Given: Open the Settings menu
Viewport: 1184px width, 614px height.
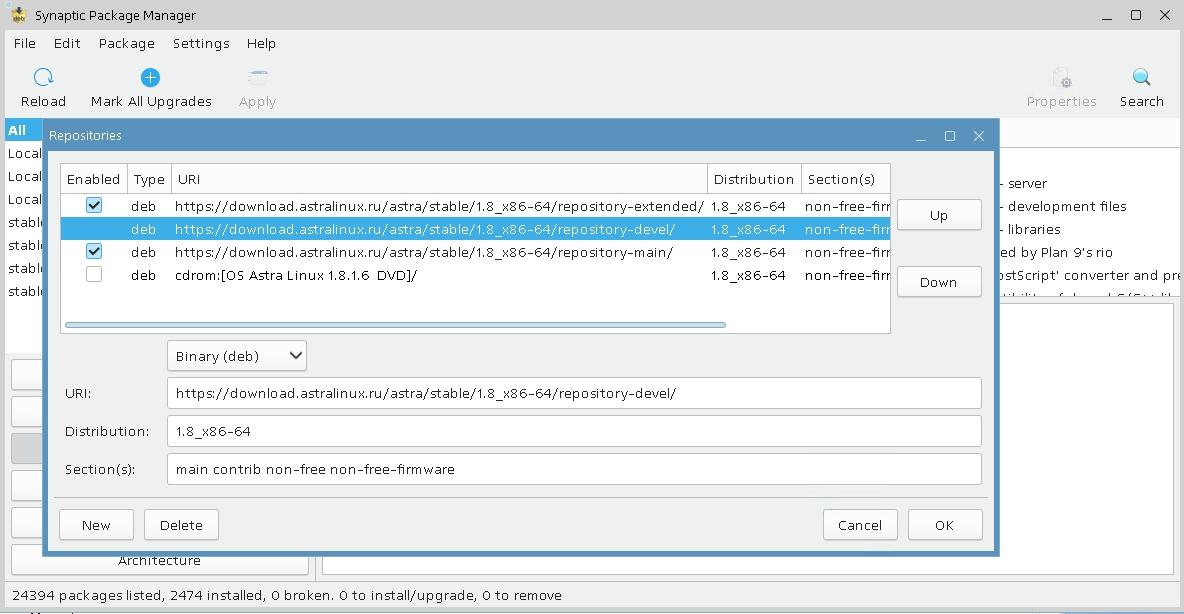Looking at the screenshot, I should click(x=201, y=44).
